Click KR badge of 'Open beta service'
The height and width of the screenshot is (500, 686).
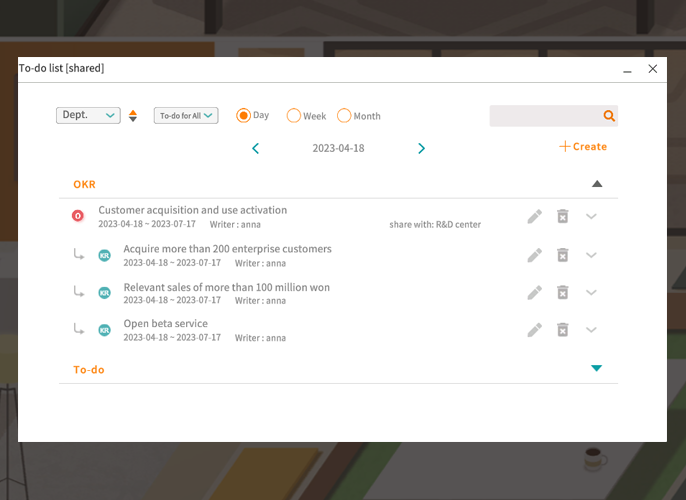pos(104,330)
